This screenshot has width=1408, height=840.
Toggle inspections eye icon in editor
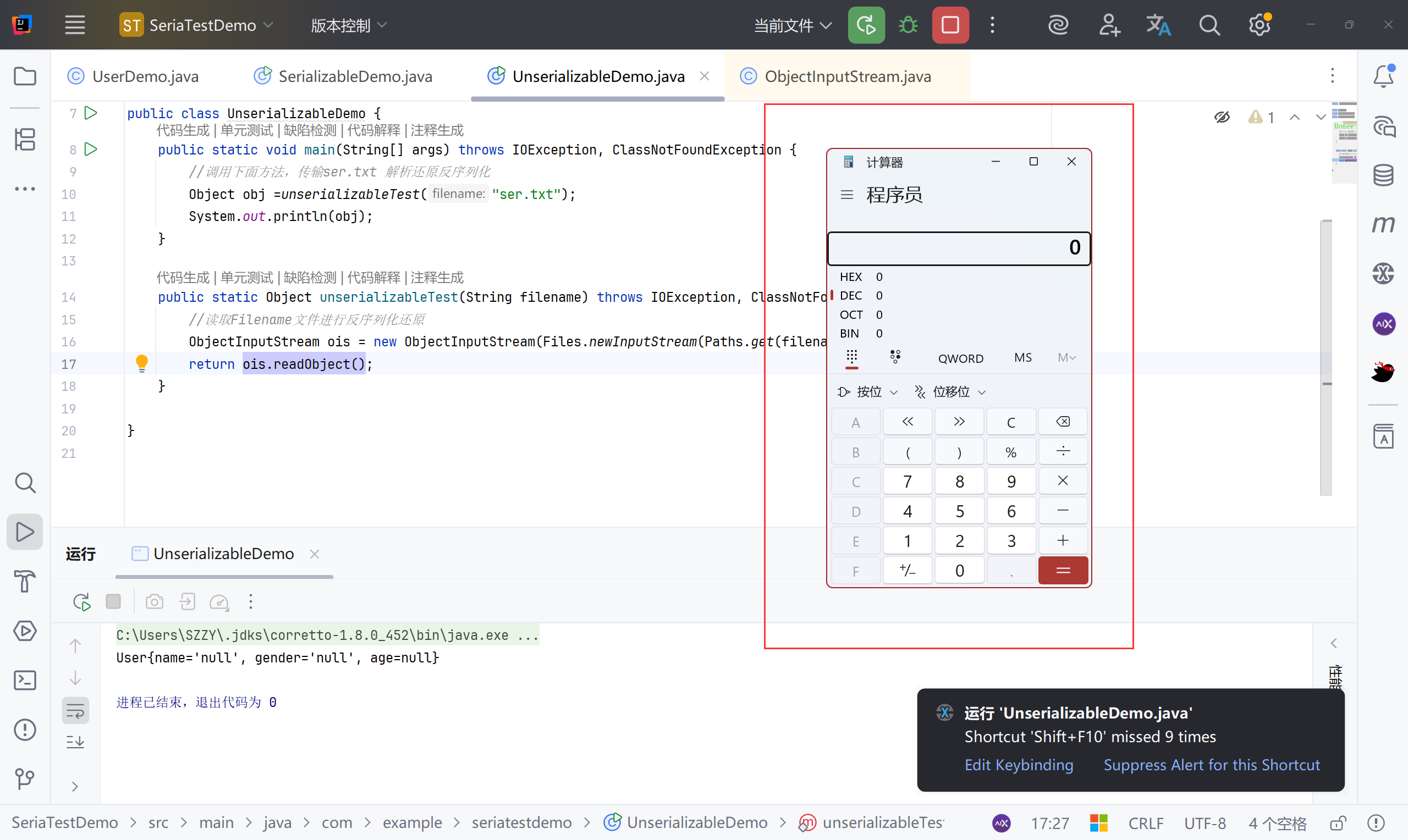pyautogui.click(x=1222, y=117)
